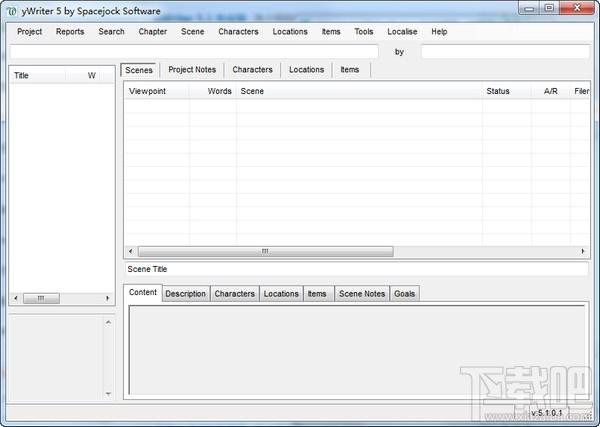
Task: Click the project title input field
Action: pos(194,52)
